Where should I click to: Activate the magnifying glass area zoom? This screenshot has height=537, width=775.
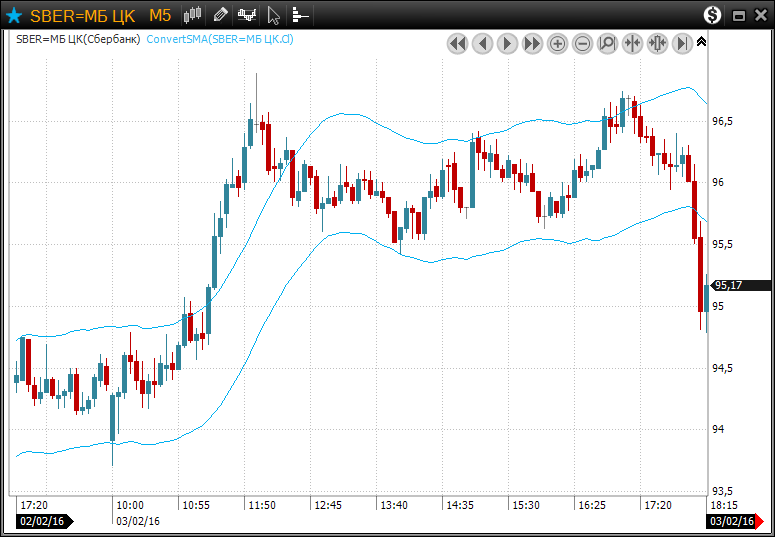click(x=608, y=43)
